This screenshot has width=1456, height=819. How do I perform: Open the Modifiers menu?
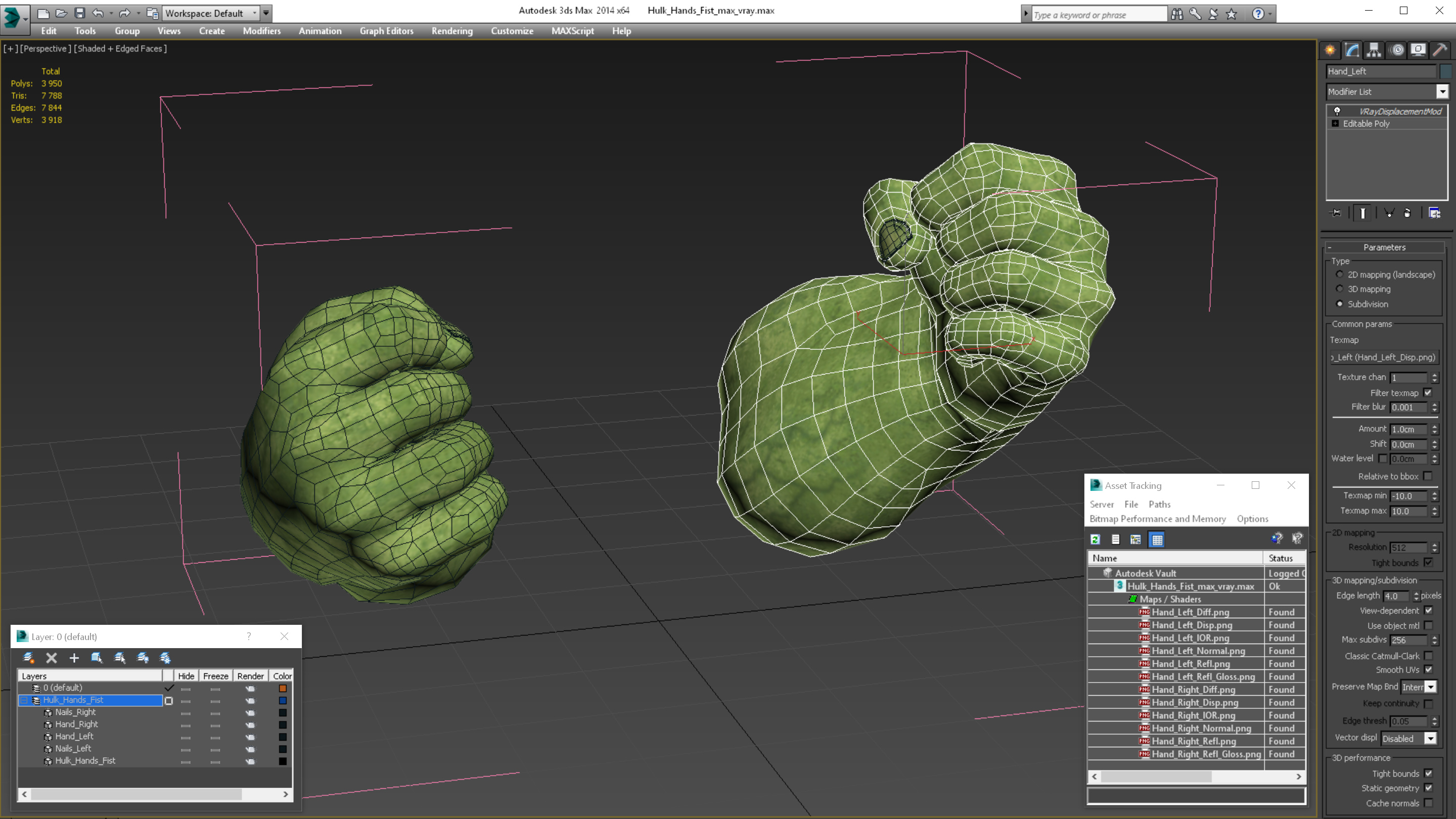[x=262, y=31]
